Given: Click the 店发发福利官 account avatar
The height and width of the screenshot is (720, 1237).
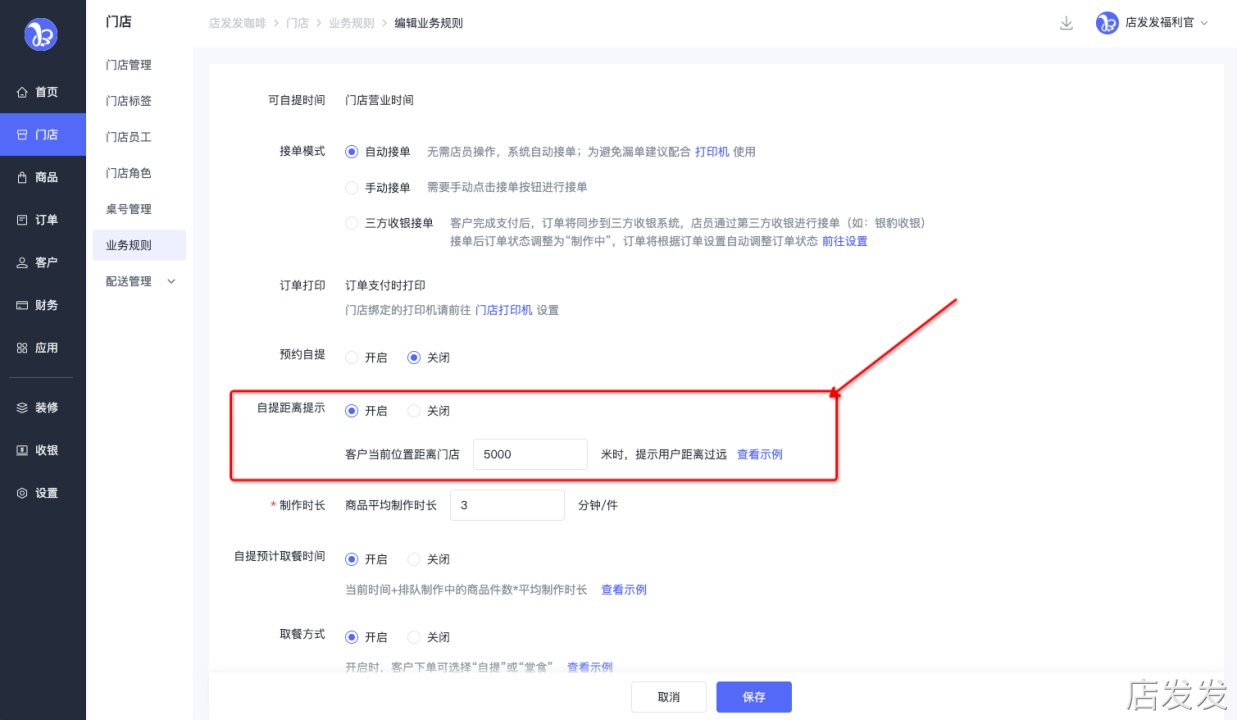Looking at the screenshot, I should click(x=1107, y=23).
